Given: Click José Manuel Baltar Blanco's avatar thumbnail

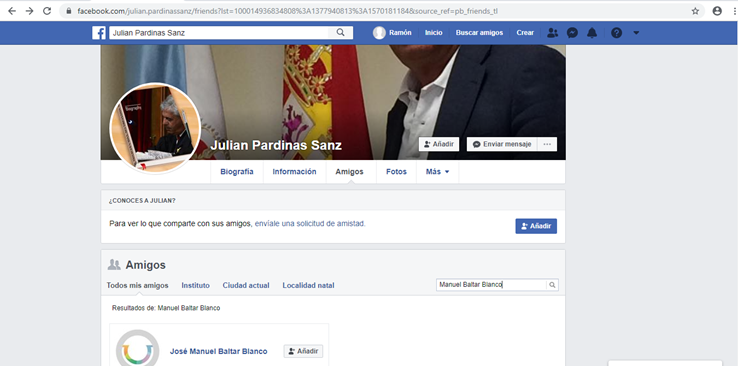Looking at the screenshot, I should coord(137,349).
